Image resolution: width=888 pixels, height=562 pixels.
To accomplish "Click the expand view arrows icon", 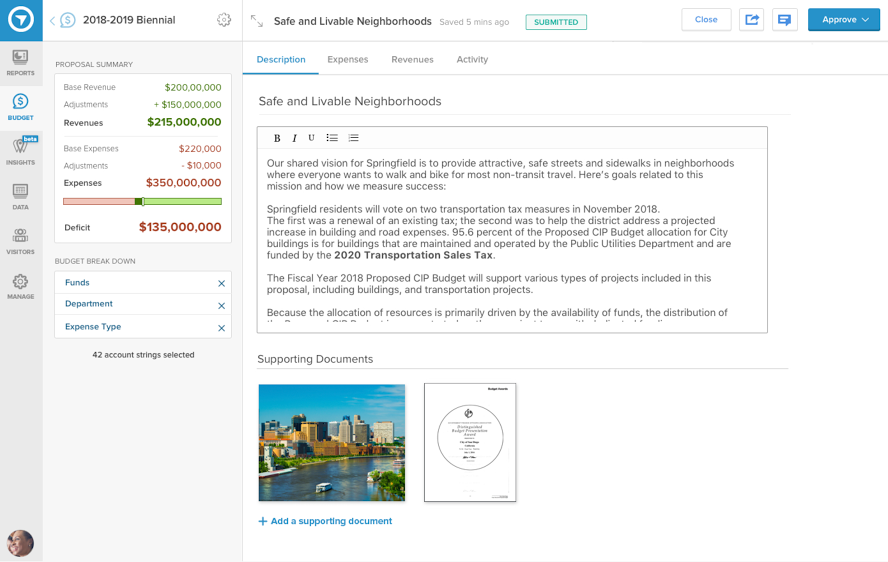I will [257, 21].
